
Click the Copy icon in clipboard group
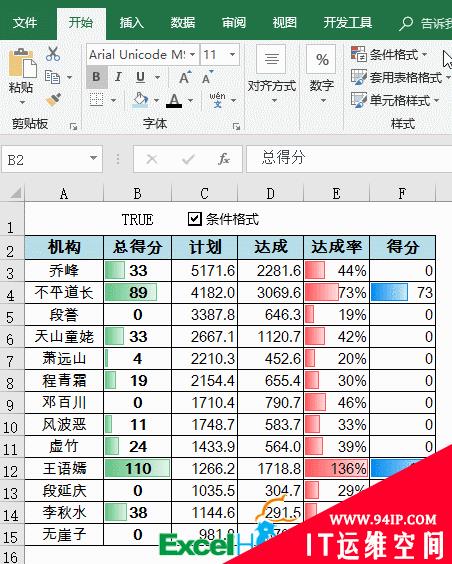coord(52,77)
